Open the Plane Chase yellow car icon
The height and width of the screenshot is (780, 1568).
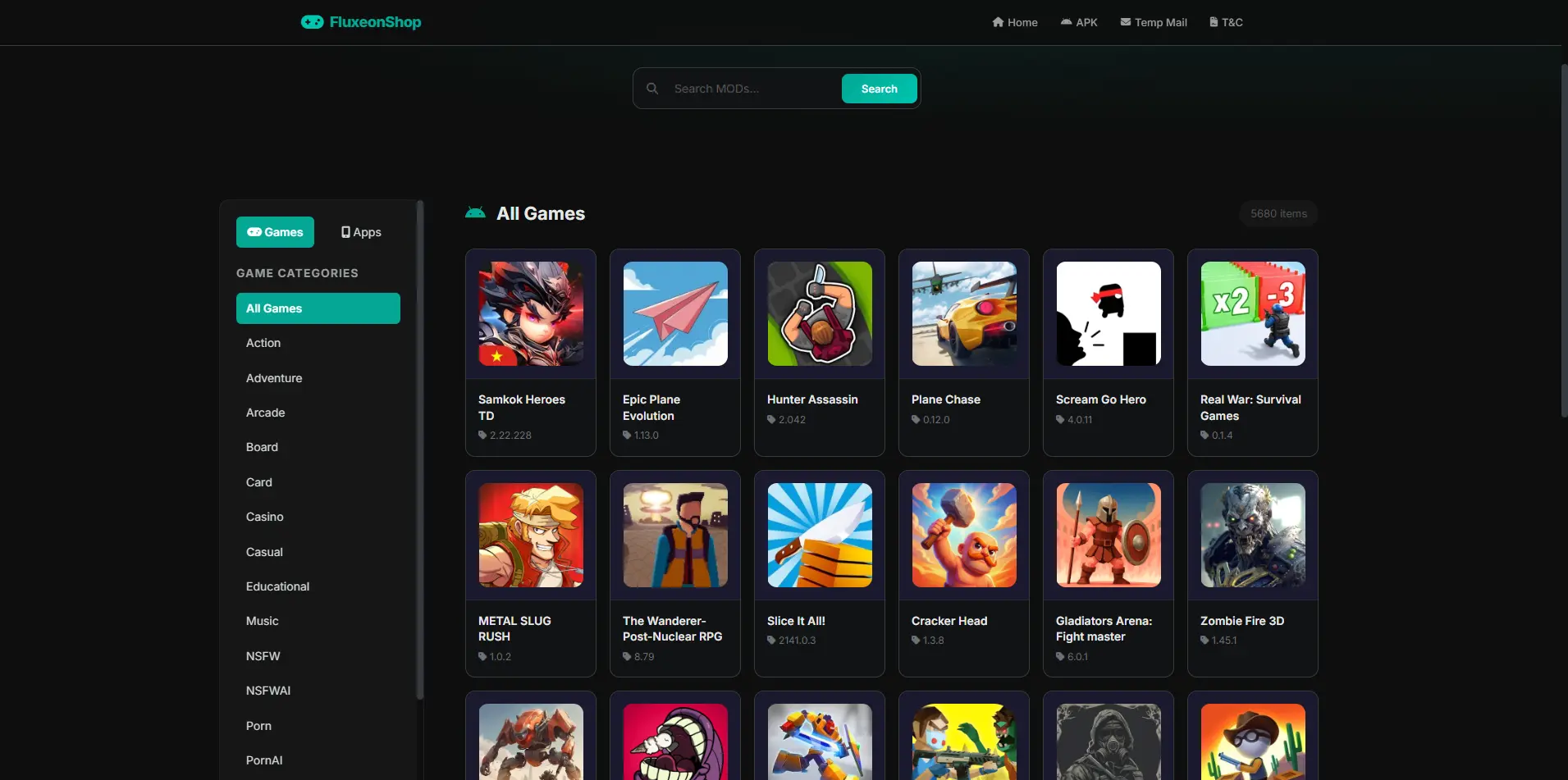(x=964, y=313)
